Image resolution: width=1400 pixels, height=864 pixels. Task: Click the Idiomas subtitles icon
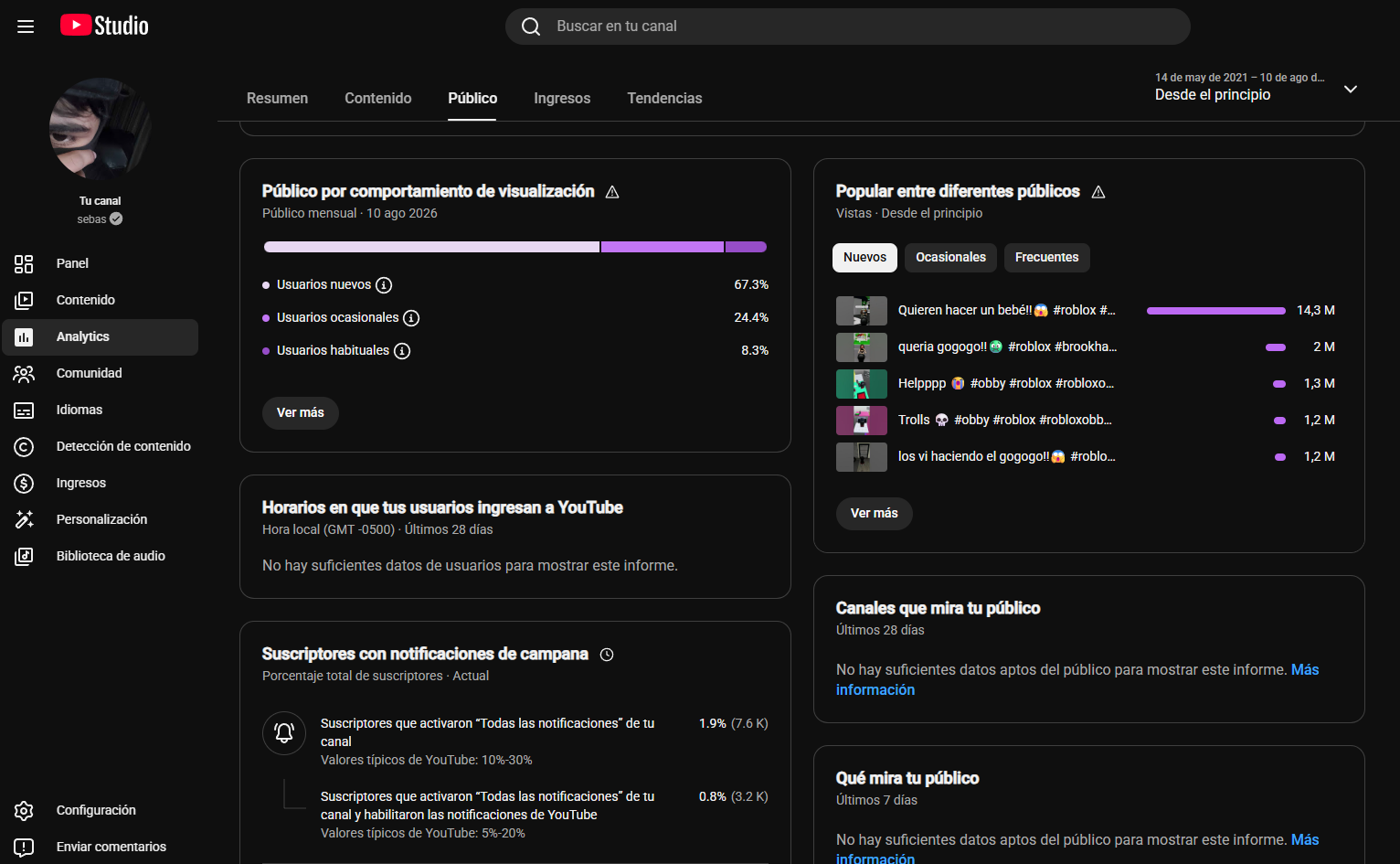tap(24, 411)
